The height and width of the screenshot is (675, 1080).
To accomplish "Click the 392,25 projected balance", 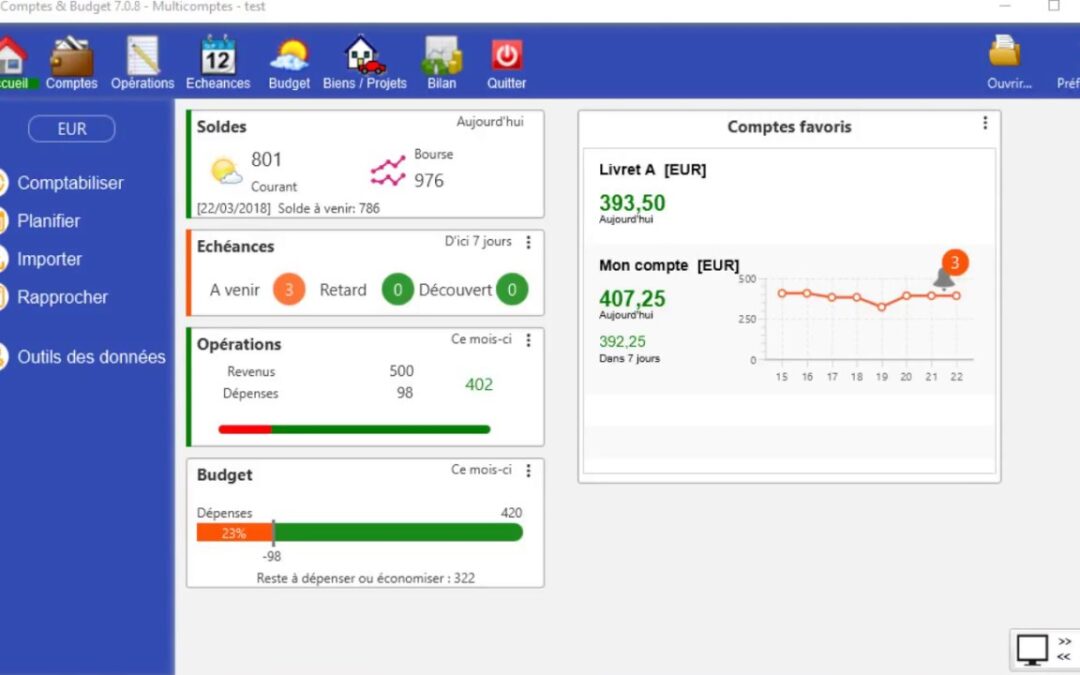I will pyautogui.click(x=622, y=342).
